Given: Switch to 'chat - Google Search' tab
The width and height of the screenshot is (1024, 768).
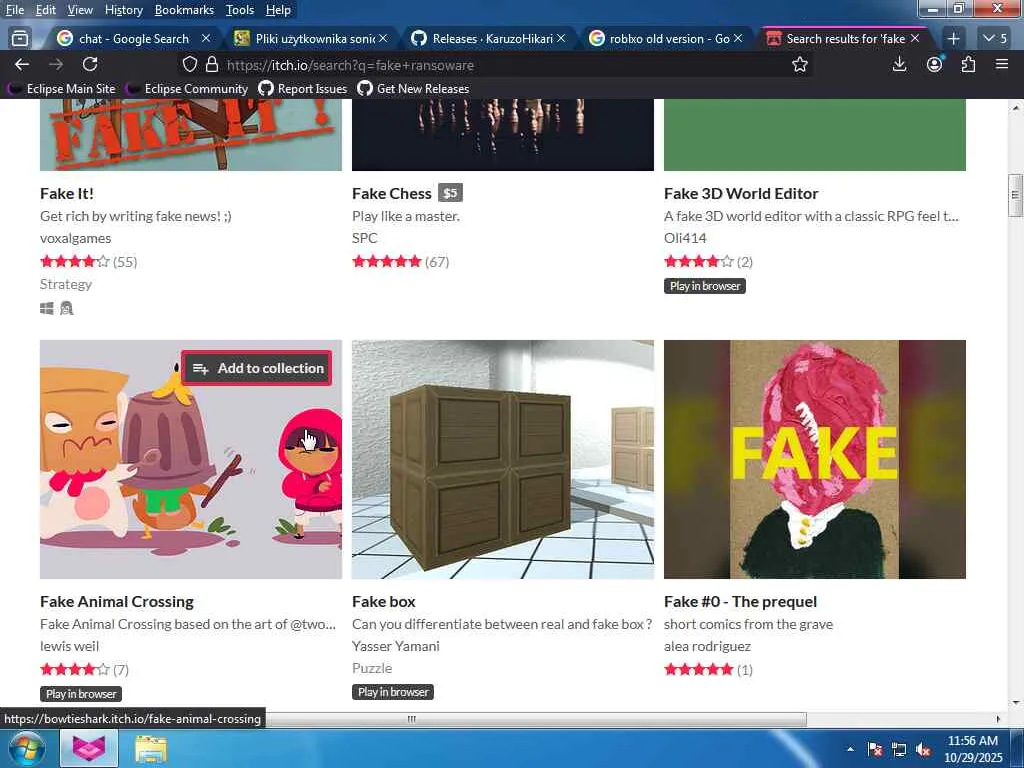Looking at the screenshot, I should 133,39.
